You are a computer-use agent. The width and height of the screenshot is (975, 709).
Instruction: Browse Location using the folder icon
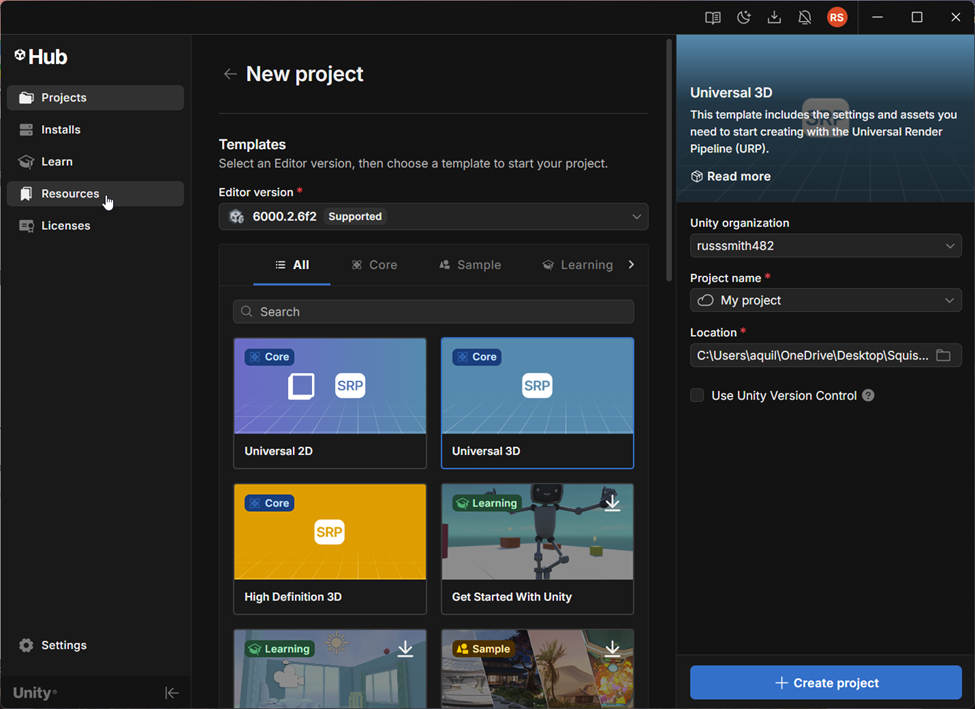[x=943, y=355]
